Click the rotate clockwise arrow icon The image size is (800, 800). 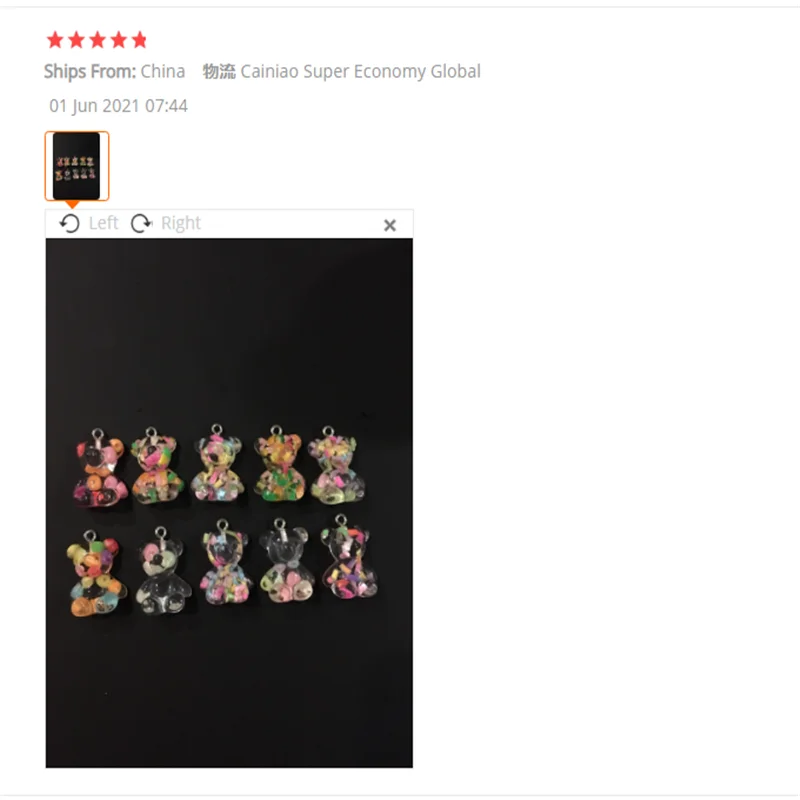point(141,223)
